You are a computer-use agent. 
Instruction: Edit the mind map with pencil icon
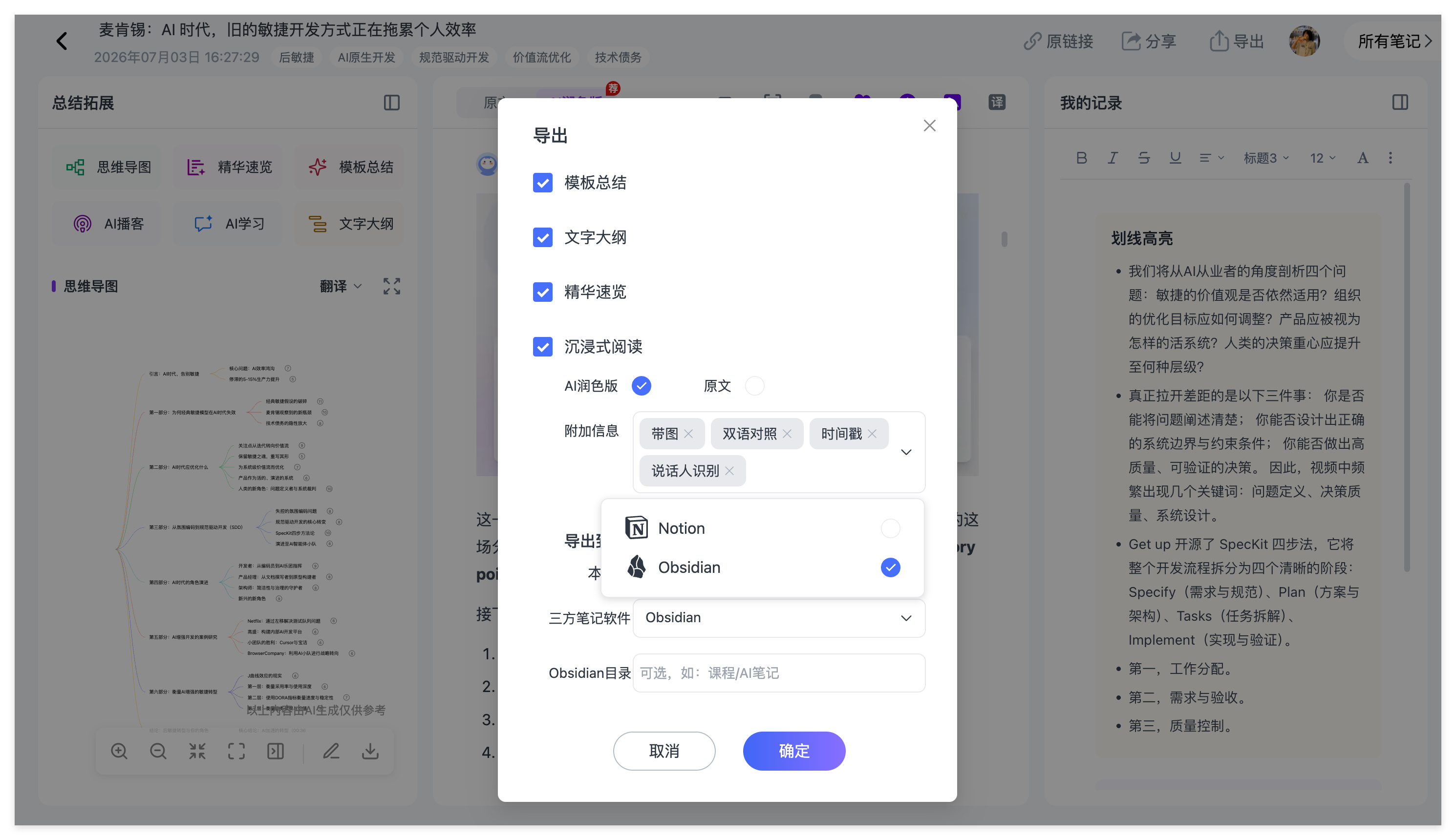(x=331, y=751)
